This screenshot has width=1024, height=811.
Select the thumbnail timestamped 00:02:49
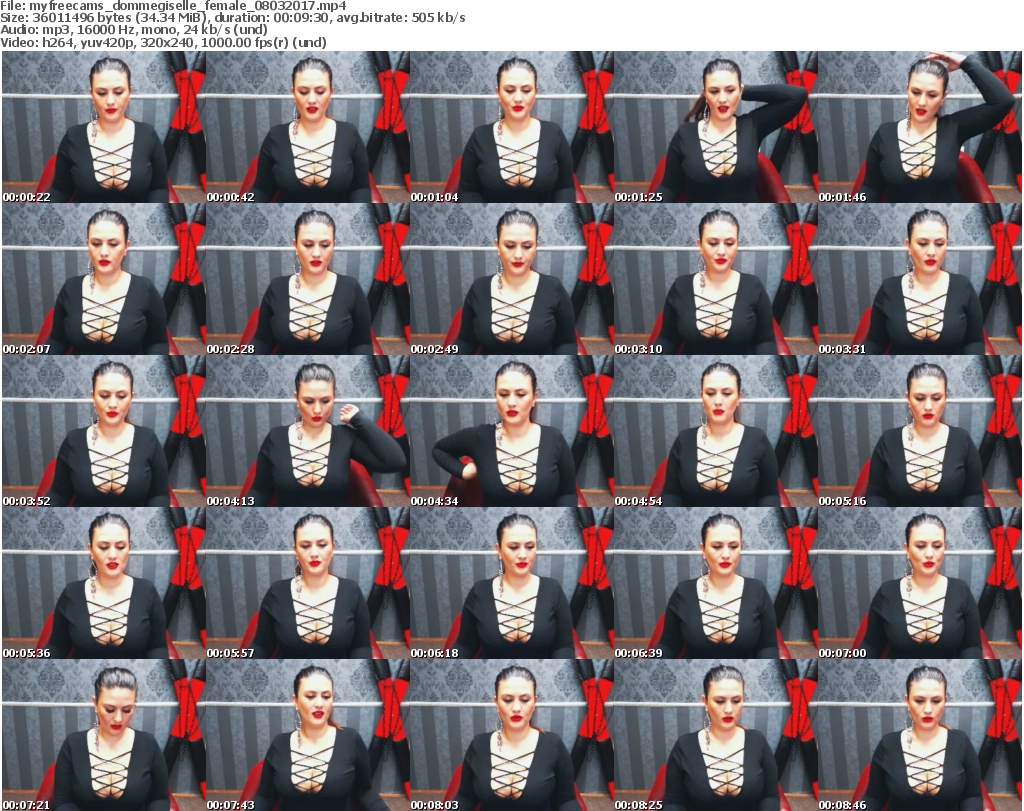tap(511, 279)
